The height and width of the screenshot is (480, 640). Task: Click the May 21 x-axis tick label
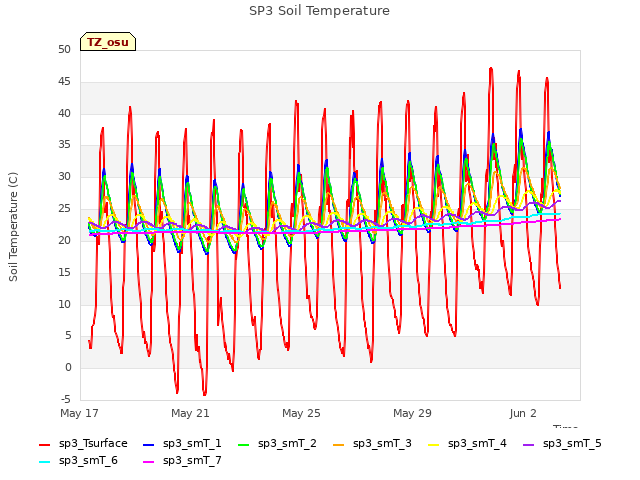pos(190,413)
